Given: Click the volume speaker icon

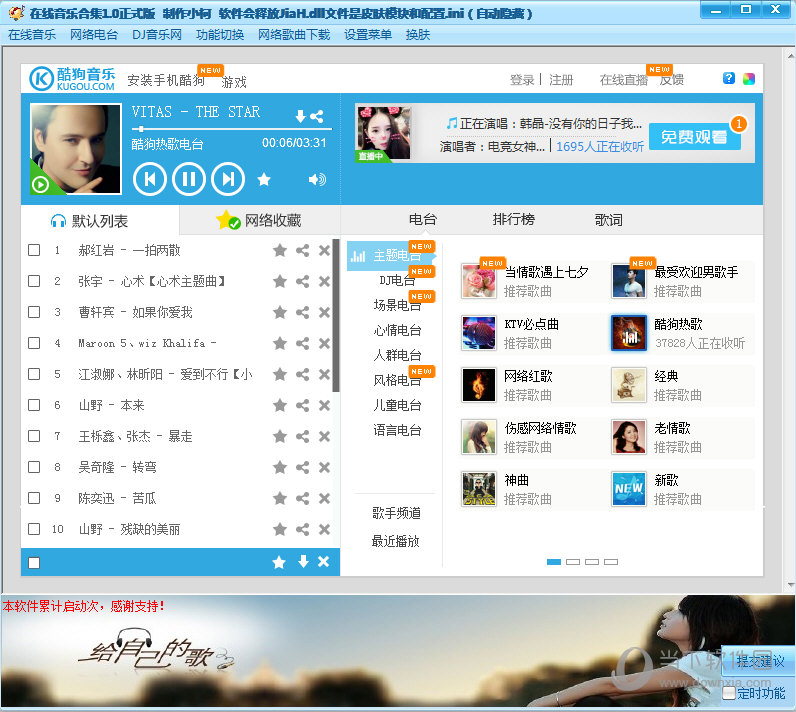Looking at the screenshot, I should point(317,179).
